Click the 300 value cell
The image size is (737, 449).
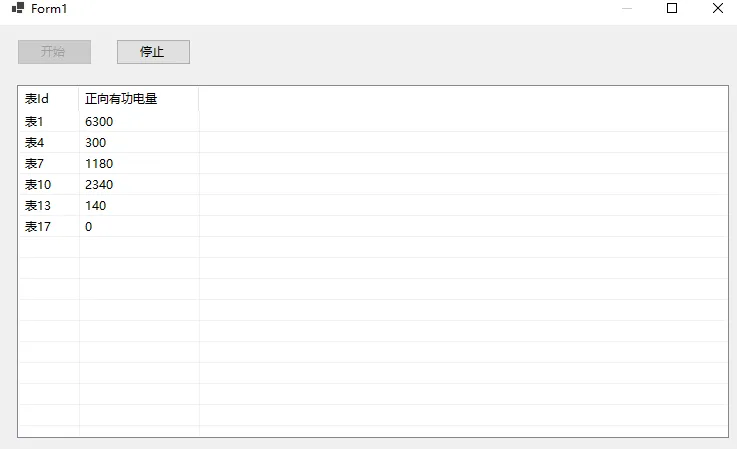[96, 142]
